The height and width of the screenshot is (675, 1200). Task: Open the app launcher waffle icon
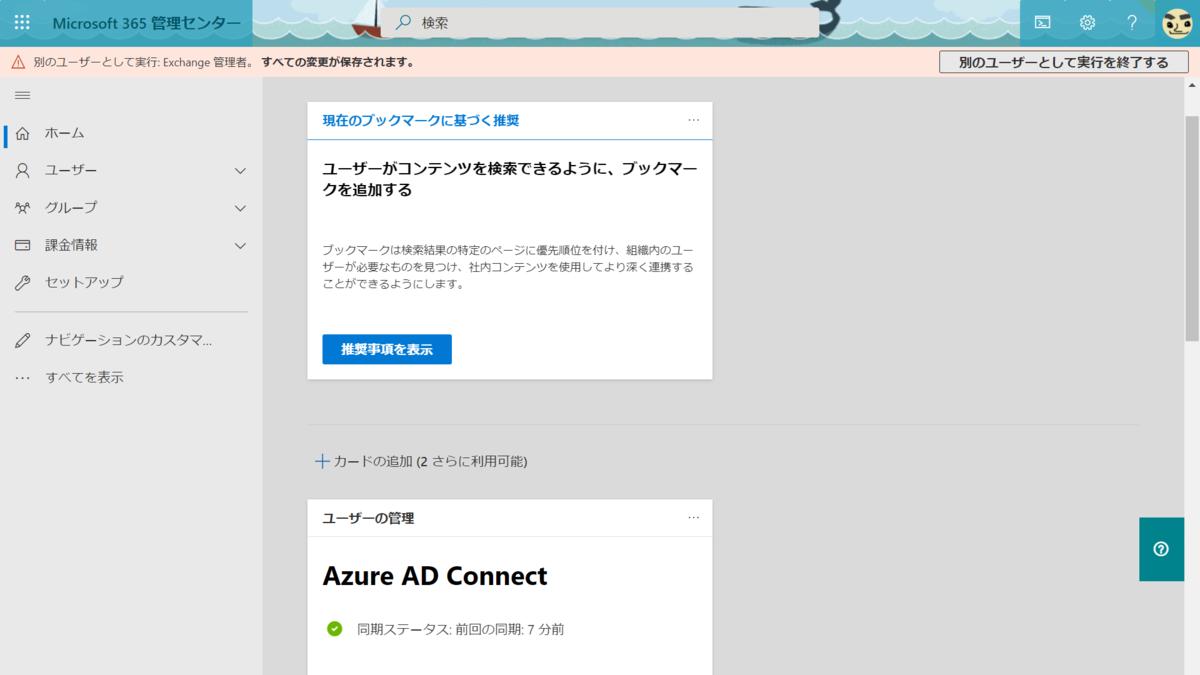coord(22,22)
